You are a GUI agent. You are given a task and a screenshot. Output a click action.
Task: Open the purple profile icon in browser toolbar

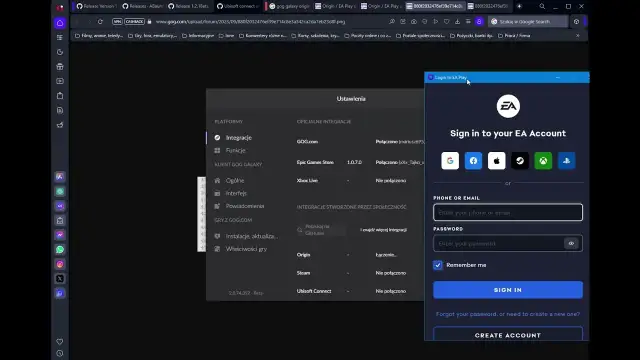[x=479, y=22]
